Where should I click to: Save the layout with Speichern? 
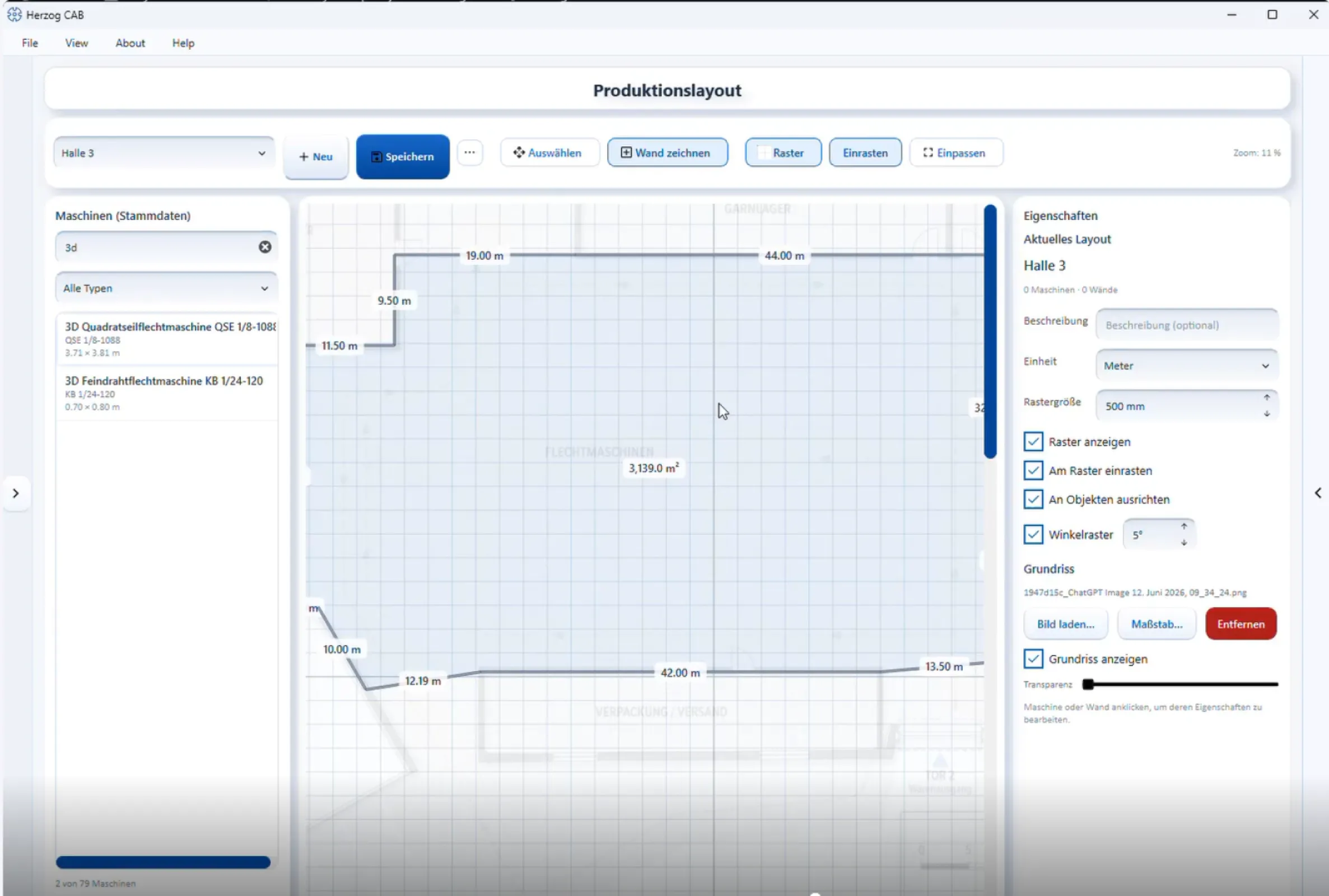coord(403,157)
